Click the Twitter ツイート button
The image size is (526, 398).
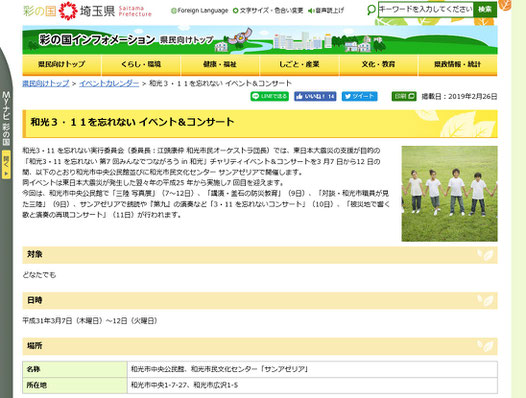pos(360,96)
